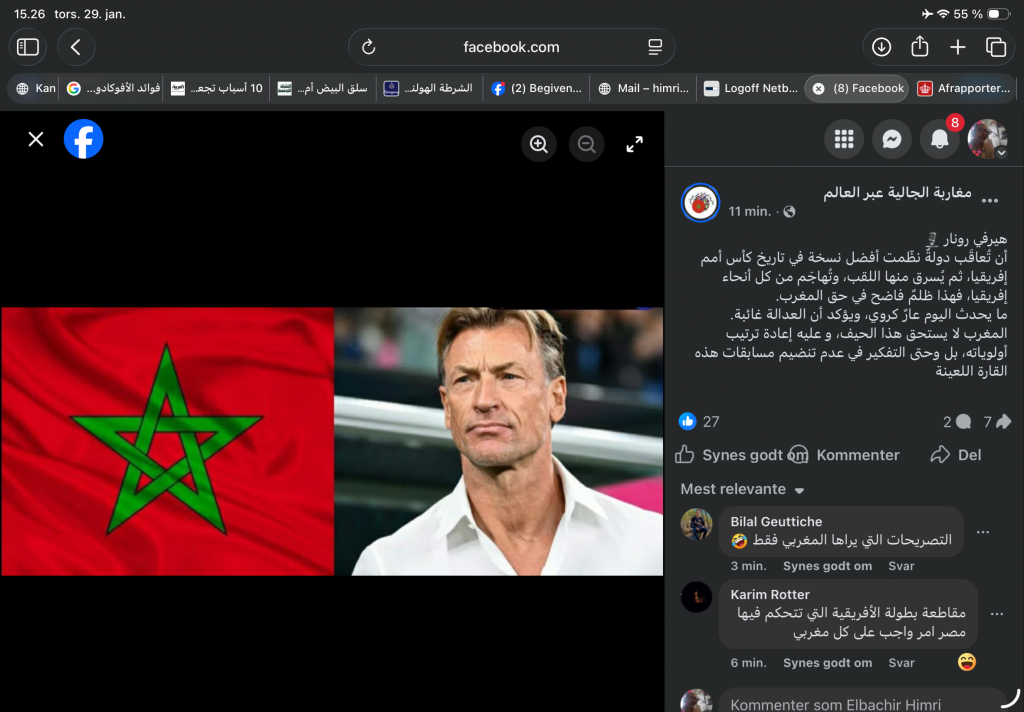Open the notifications bell
This screenshot has width=1024, height=712.
[x=939, y=140]
